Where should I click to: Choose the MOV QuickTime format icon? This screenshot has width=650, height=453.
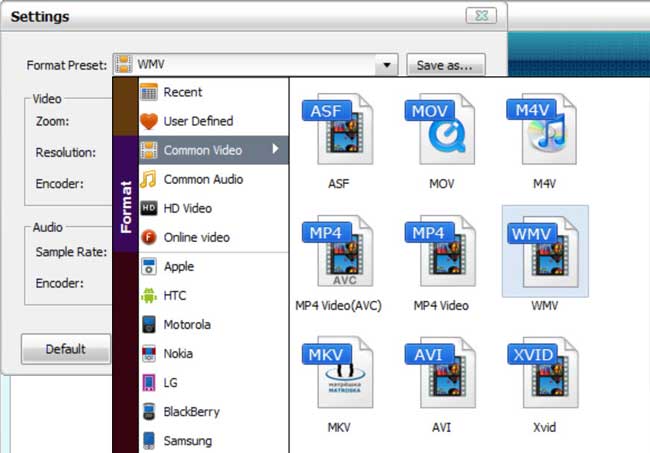[440, 129]
